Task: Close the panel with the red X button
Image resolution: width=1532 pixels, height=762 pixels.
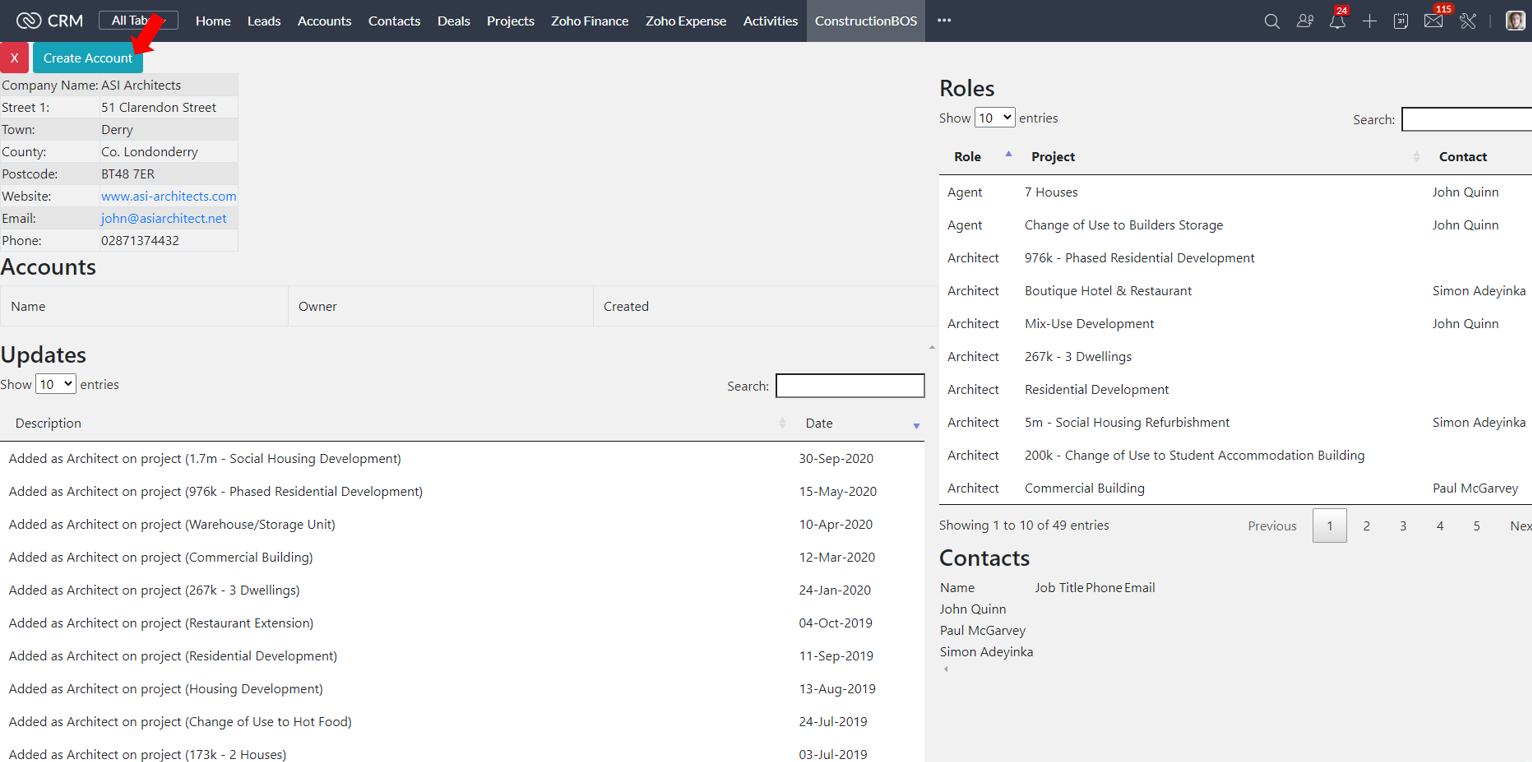Action: (14, 58)
